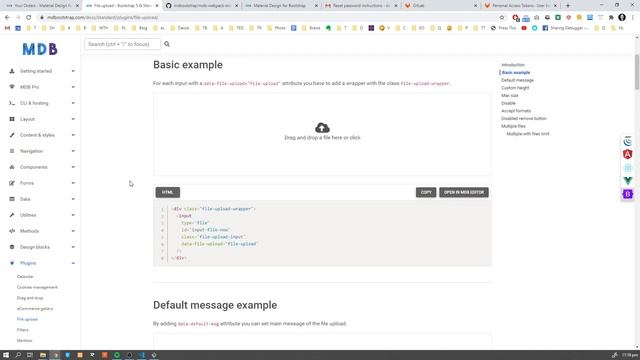Select the HTML code tab
The width and height of the screenshot is (640, 360).
coord(168,192)
